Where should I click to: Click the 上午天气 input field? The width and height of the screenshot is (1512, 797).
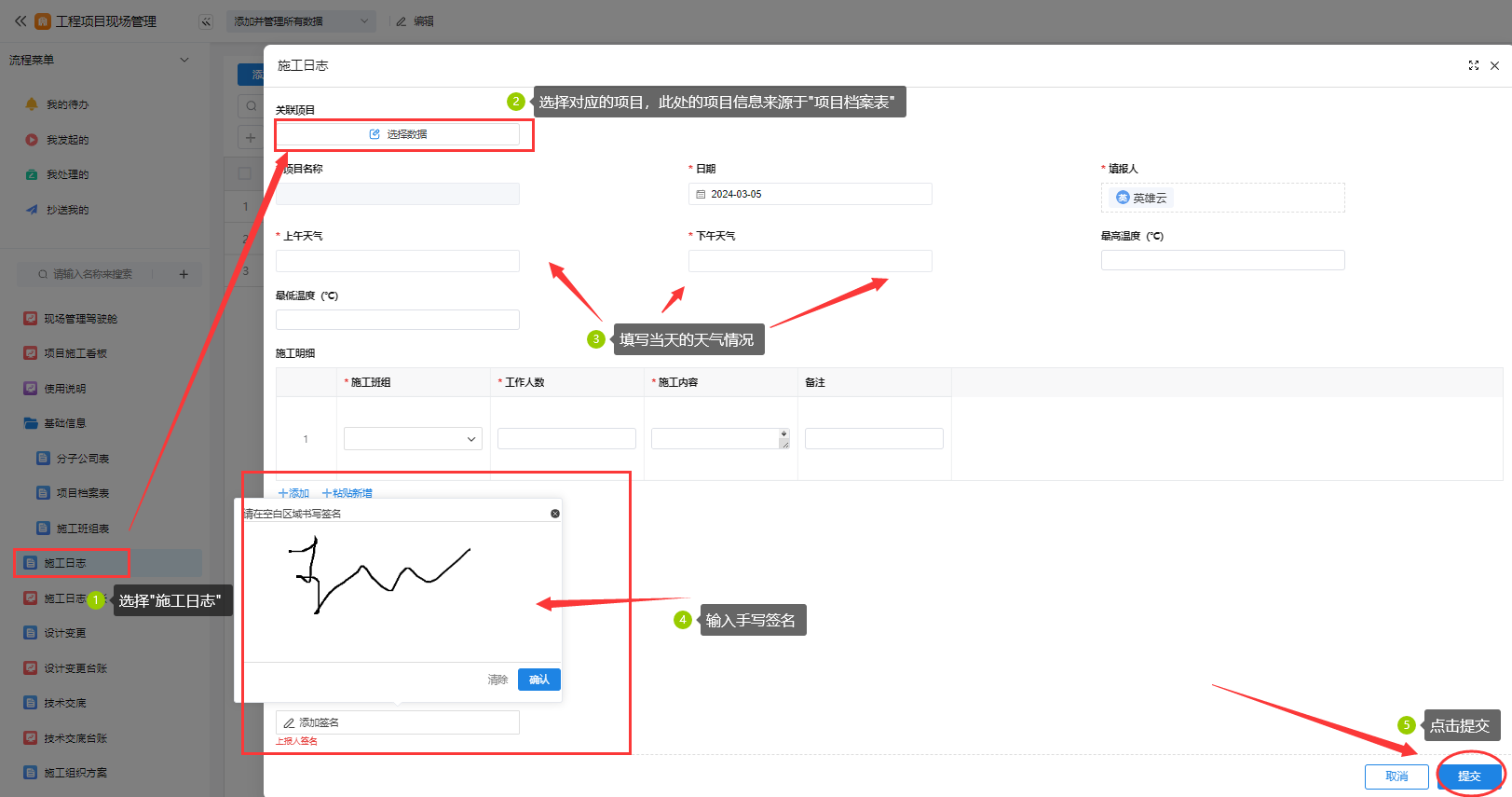tap(398, 261)
